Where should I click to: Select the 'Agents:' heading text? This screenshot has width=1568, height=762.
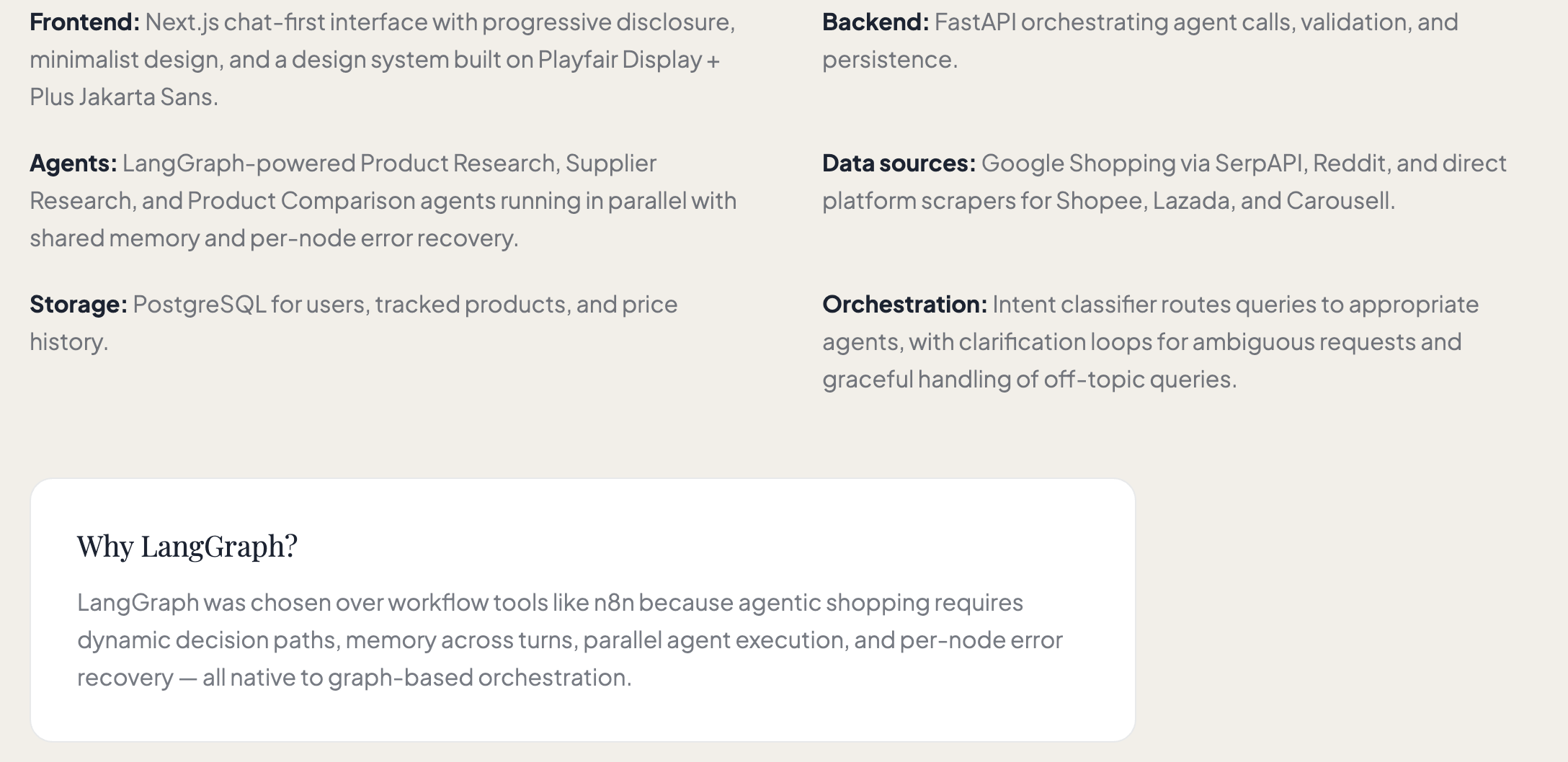coord(73,163)
